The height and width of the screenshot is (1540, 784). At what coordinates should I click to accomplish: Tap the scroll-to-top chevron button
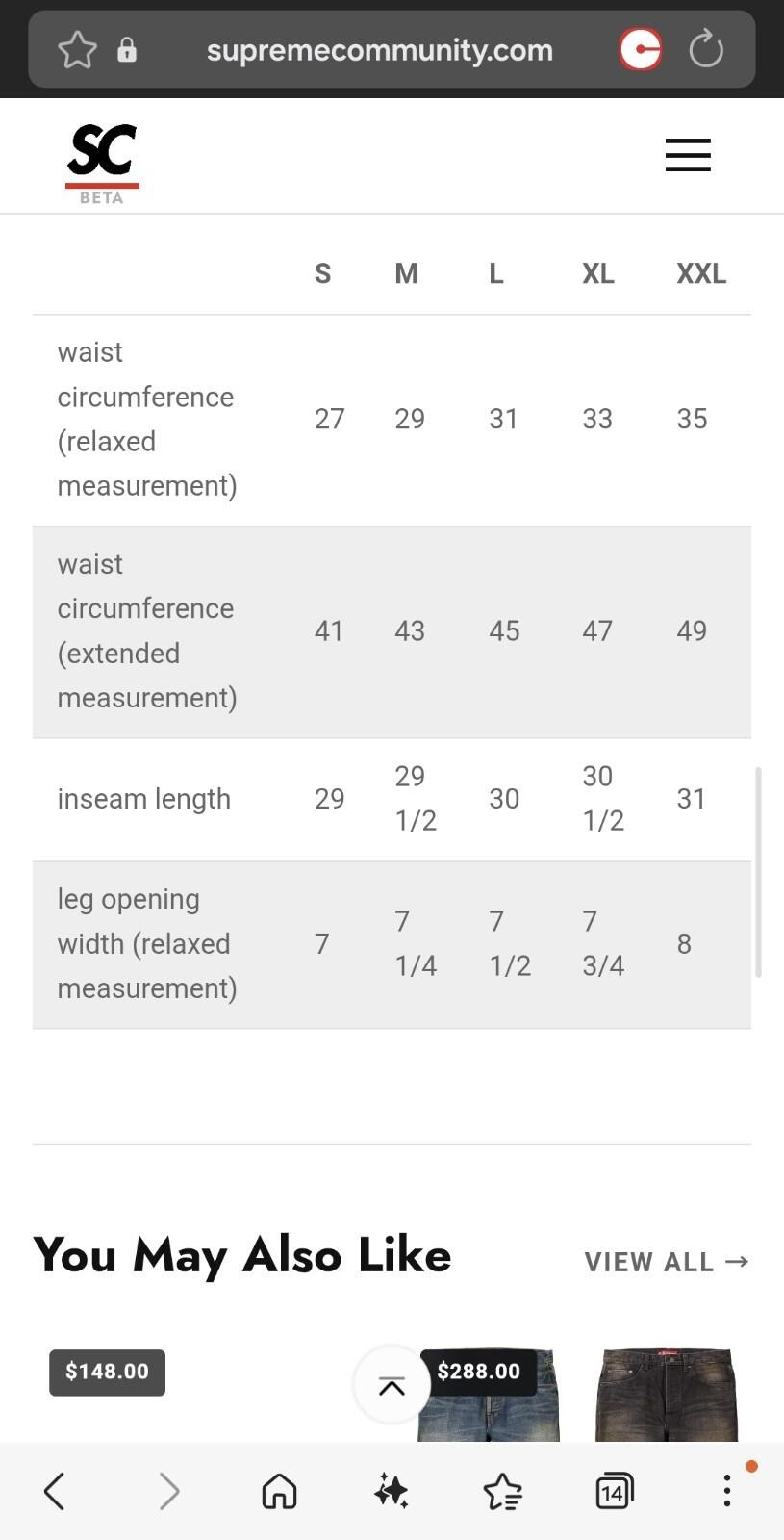click(392, 1385)
